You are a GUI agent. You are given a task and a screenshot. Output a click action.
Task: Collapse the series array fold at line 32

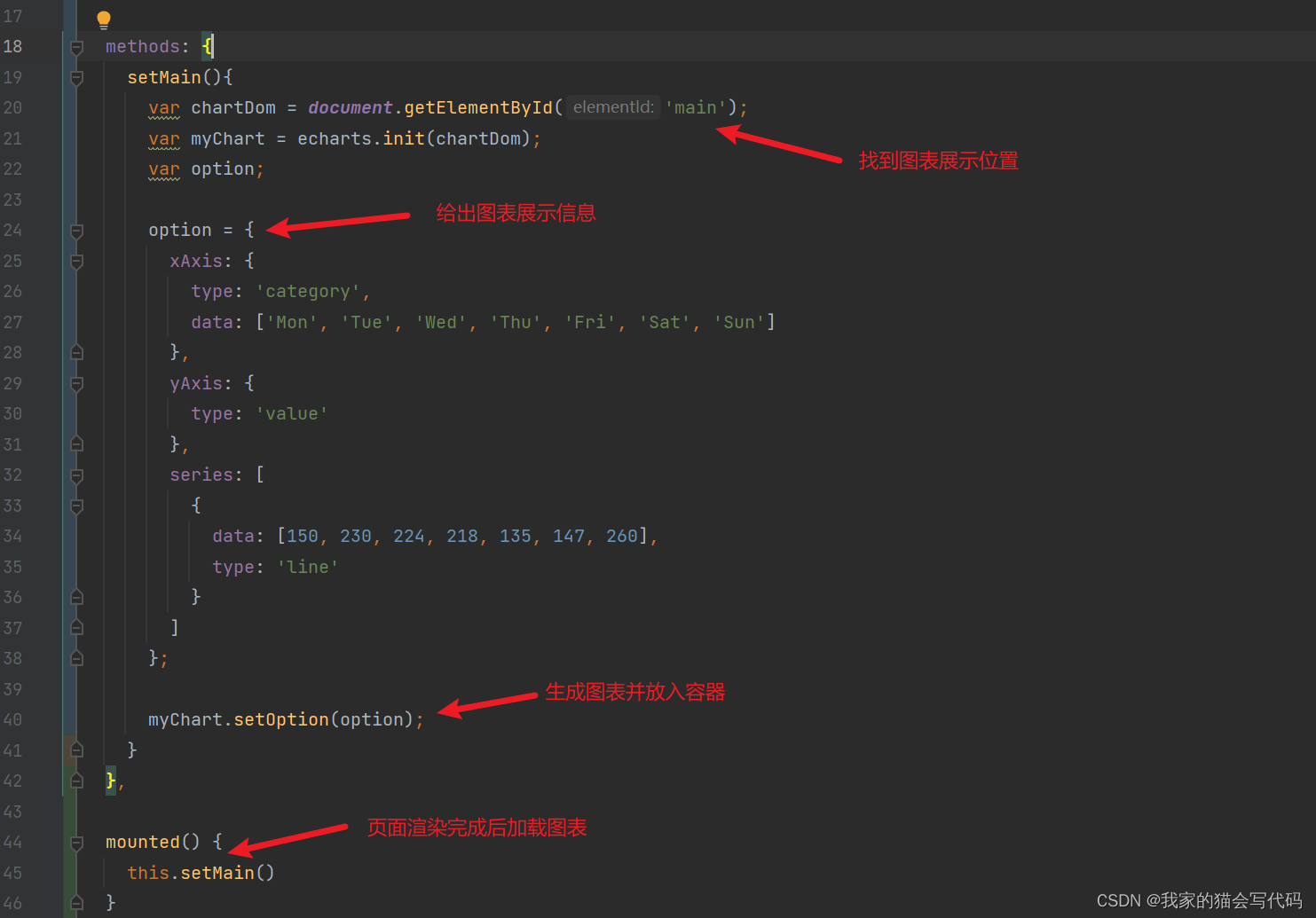(76, 475)
